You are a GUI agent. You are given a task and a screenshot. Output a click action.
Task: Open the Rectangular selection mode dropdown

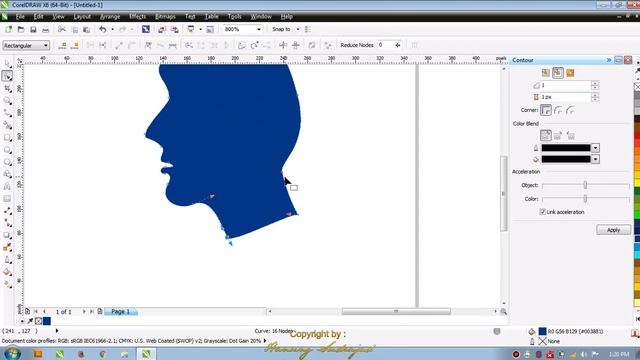click(x=46, y=45)
